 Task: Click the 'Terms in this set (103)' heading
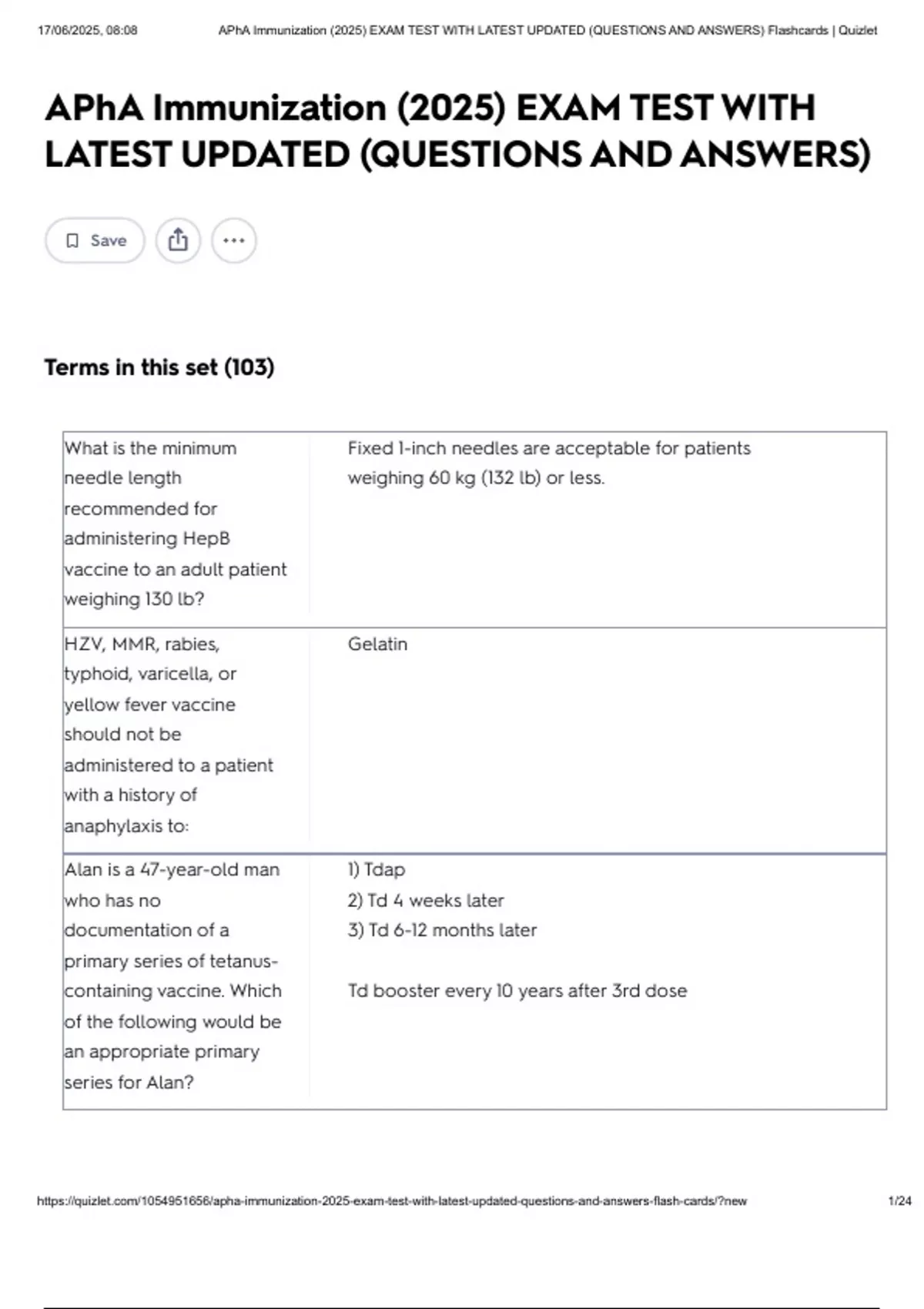pyautogui.click(x=159, y=367)
